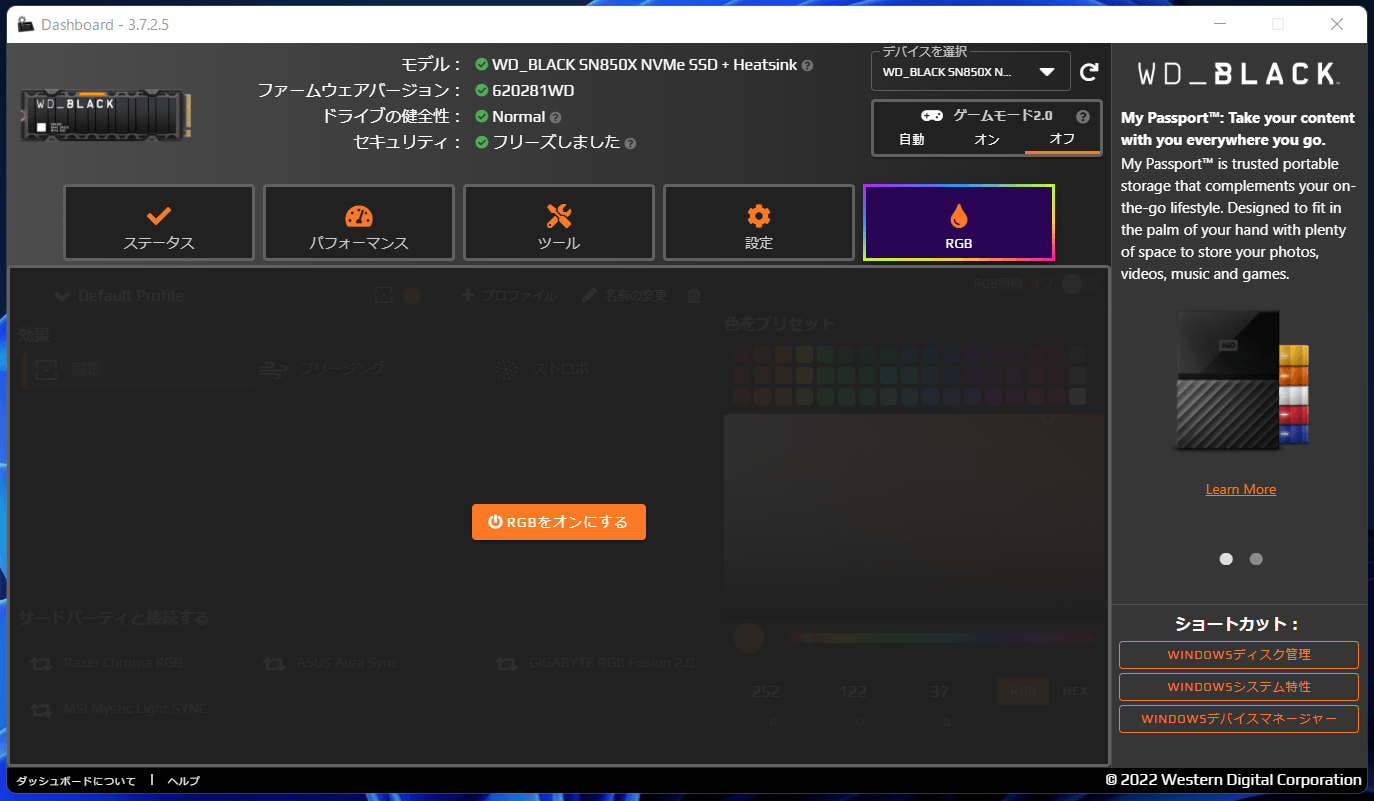The height and width of the screenshot is (801, 1374).
Task: Close the Dashboard window
Action: pyautogui.click(x=1336, y=24)
